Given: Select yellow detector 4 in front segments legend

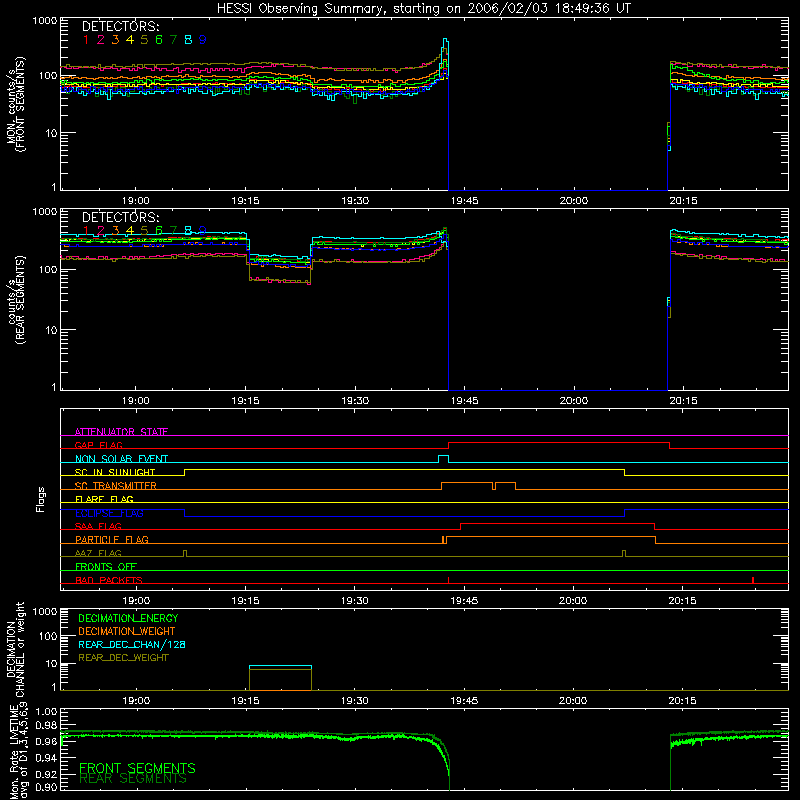Looking at the screenshot, I should tap(130, 40).
